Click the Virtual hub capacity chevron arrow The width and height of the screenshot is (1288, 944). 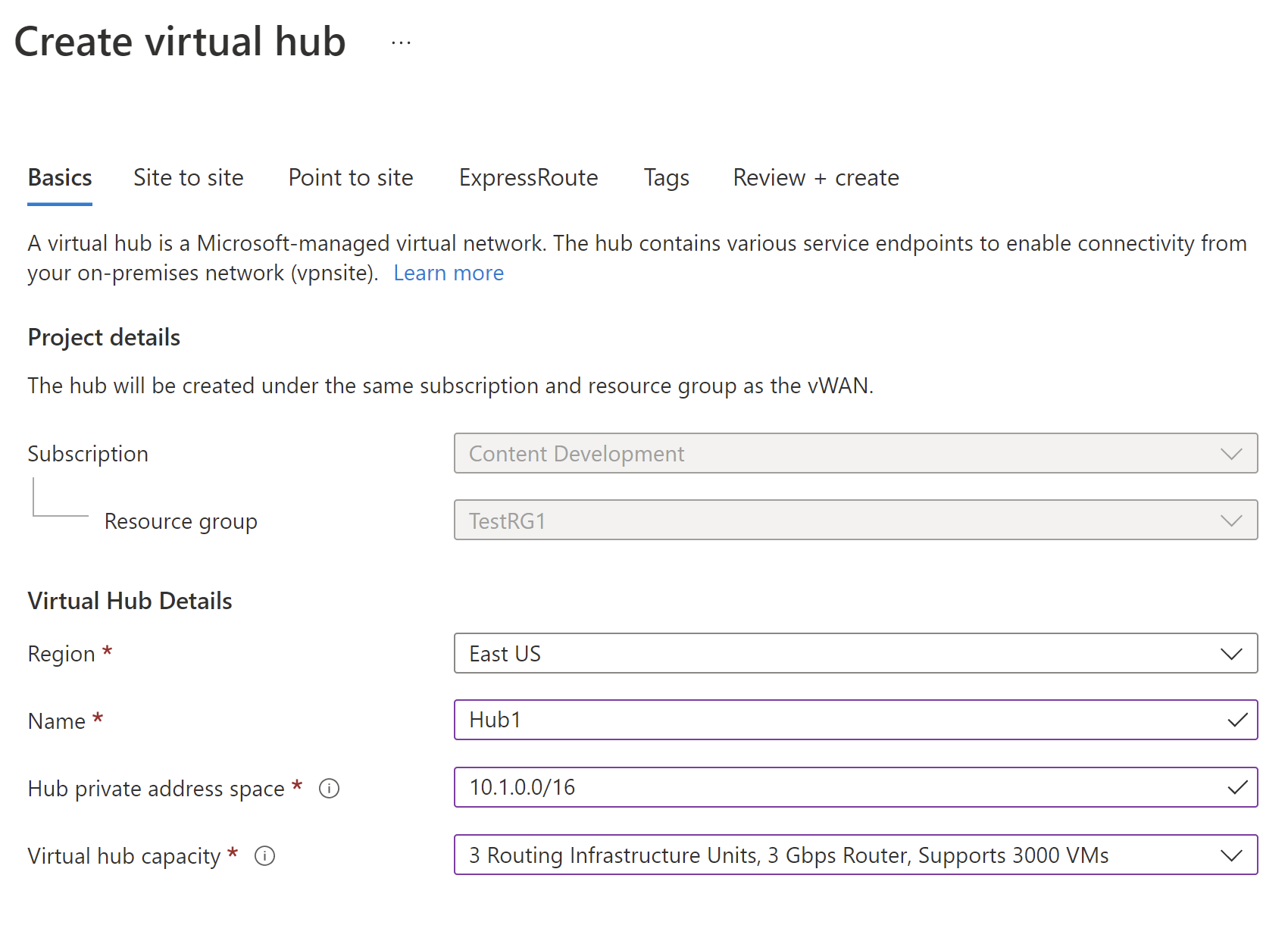pos(1231,855)
